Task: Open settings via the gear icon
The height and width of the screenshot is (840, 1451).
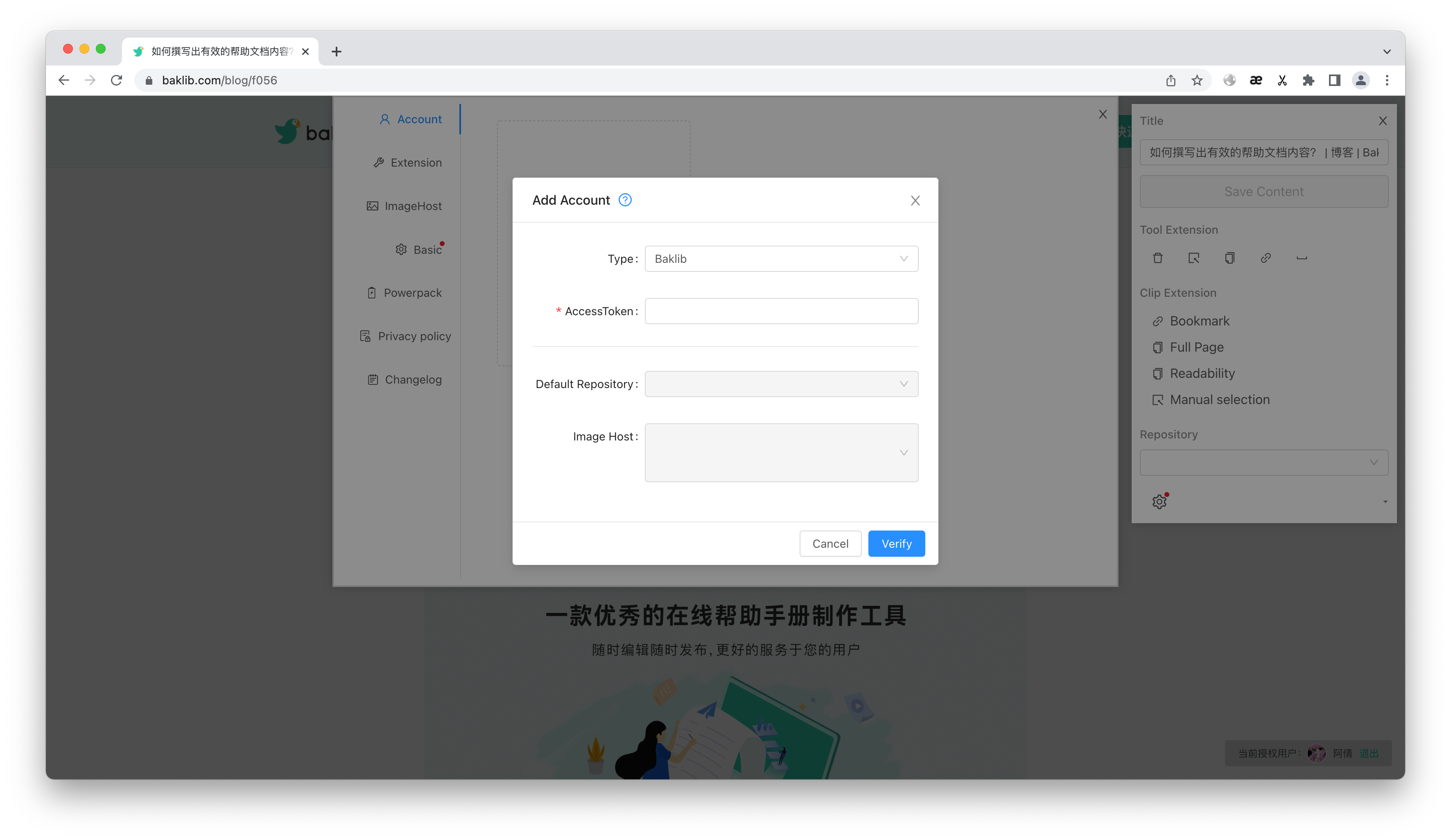Action: (x=1159, y=501)
